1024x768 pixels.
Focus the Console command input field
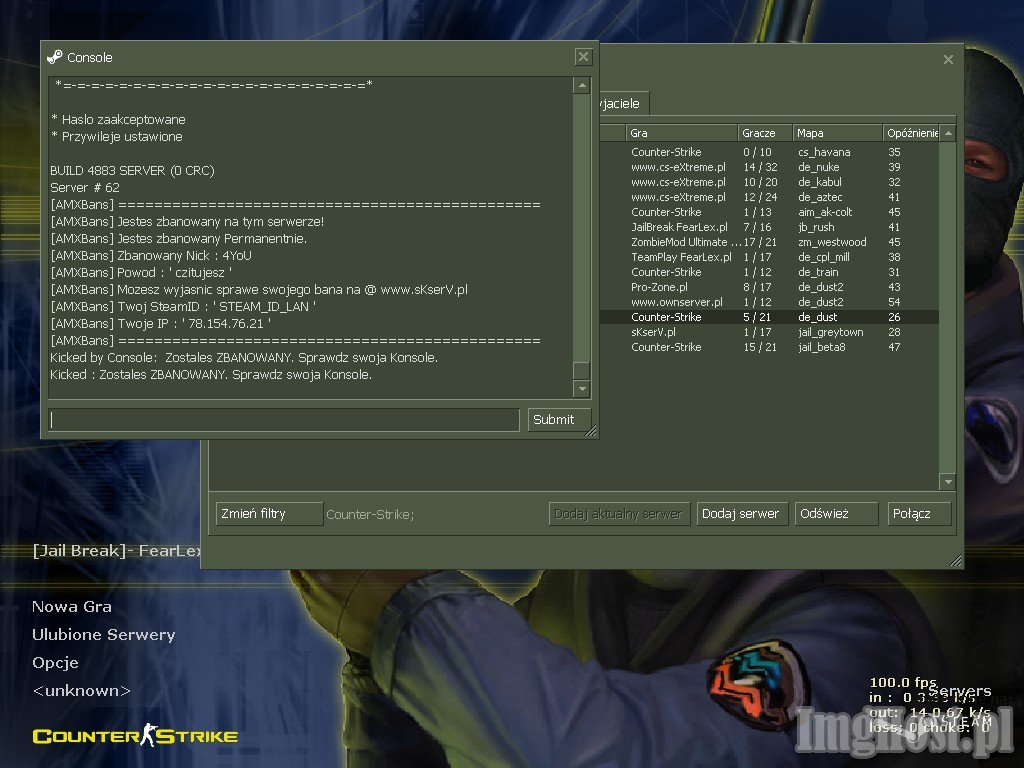point(284,419)
